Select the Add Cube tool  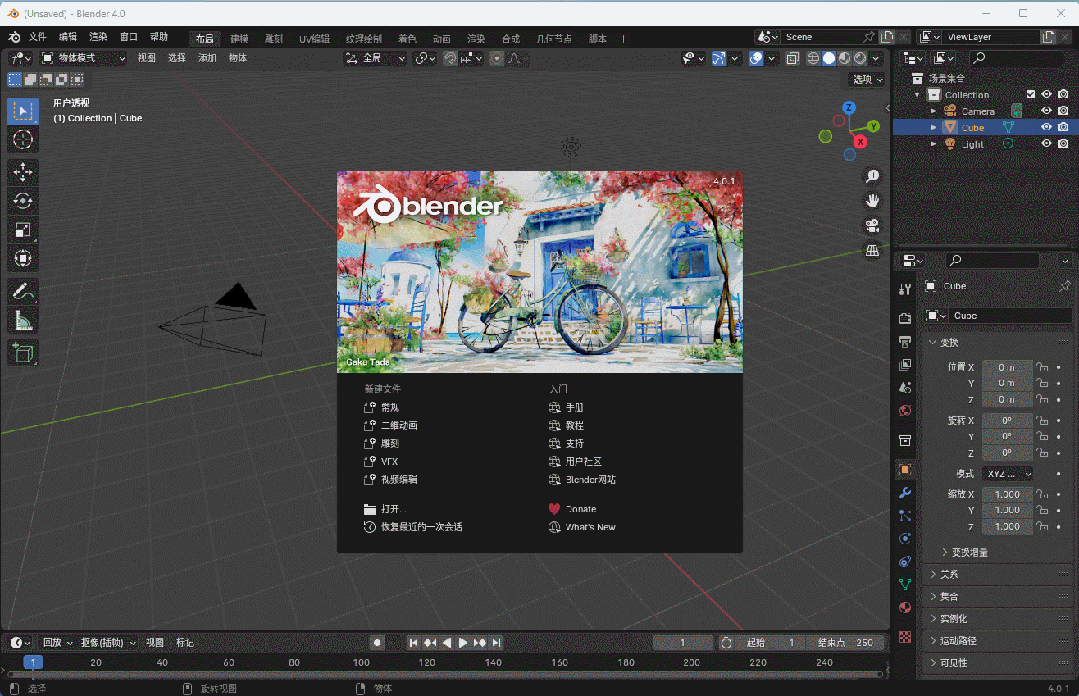(x=23, y=353)
